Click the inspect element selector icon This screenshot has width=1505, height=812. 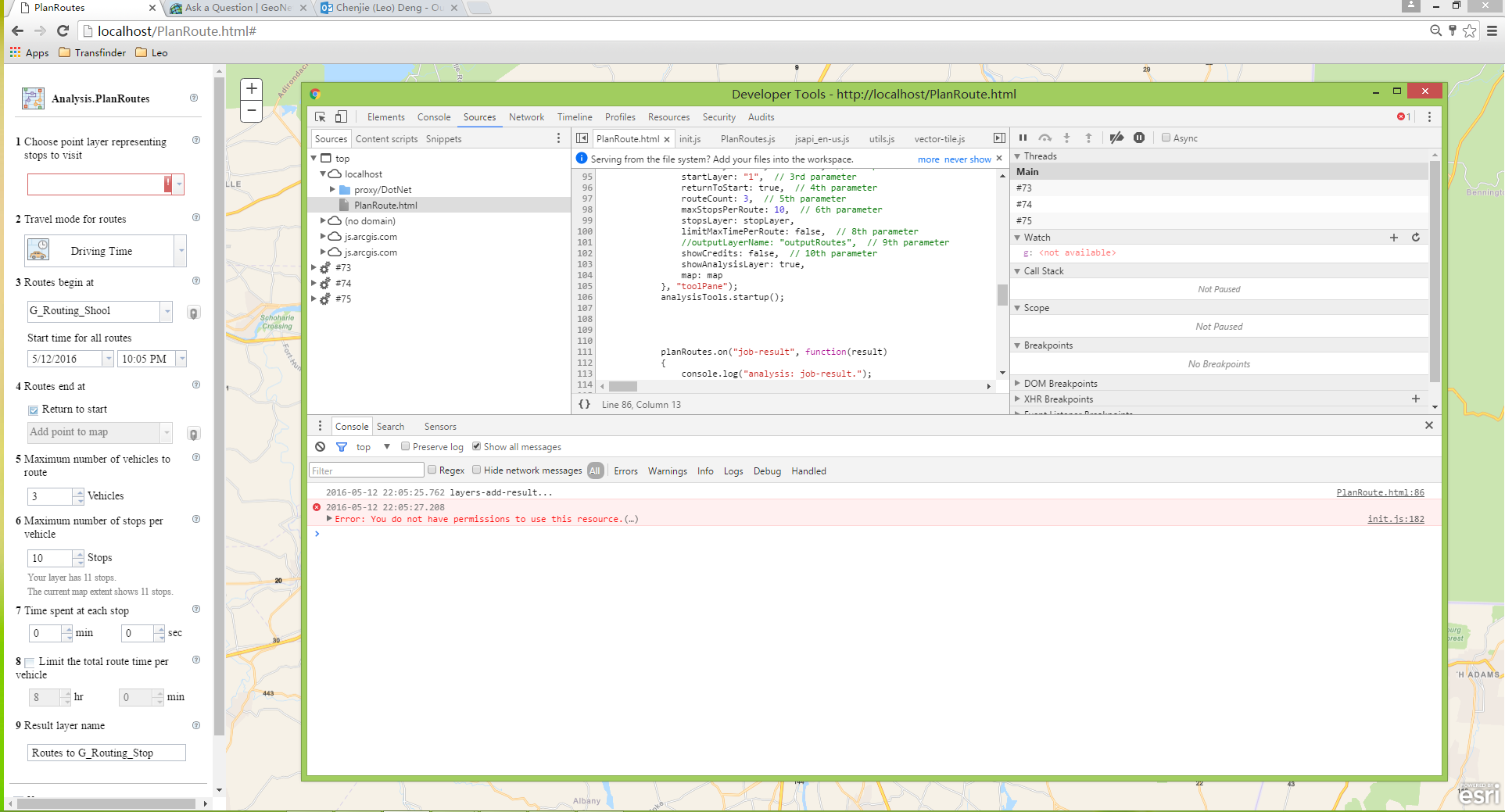[321, 117]
